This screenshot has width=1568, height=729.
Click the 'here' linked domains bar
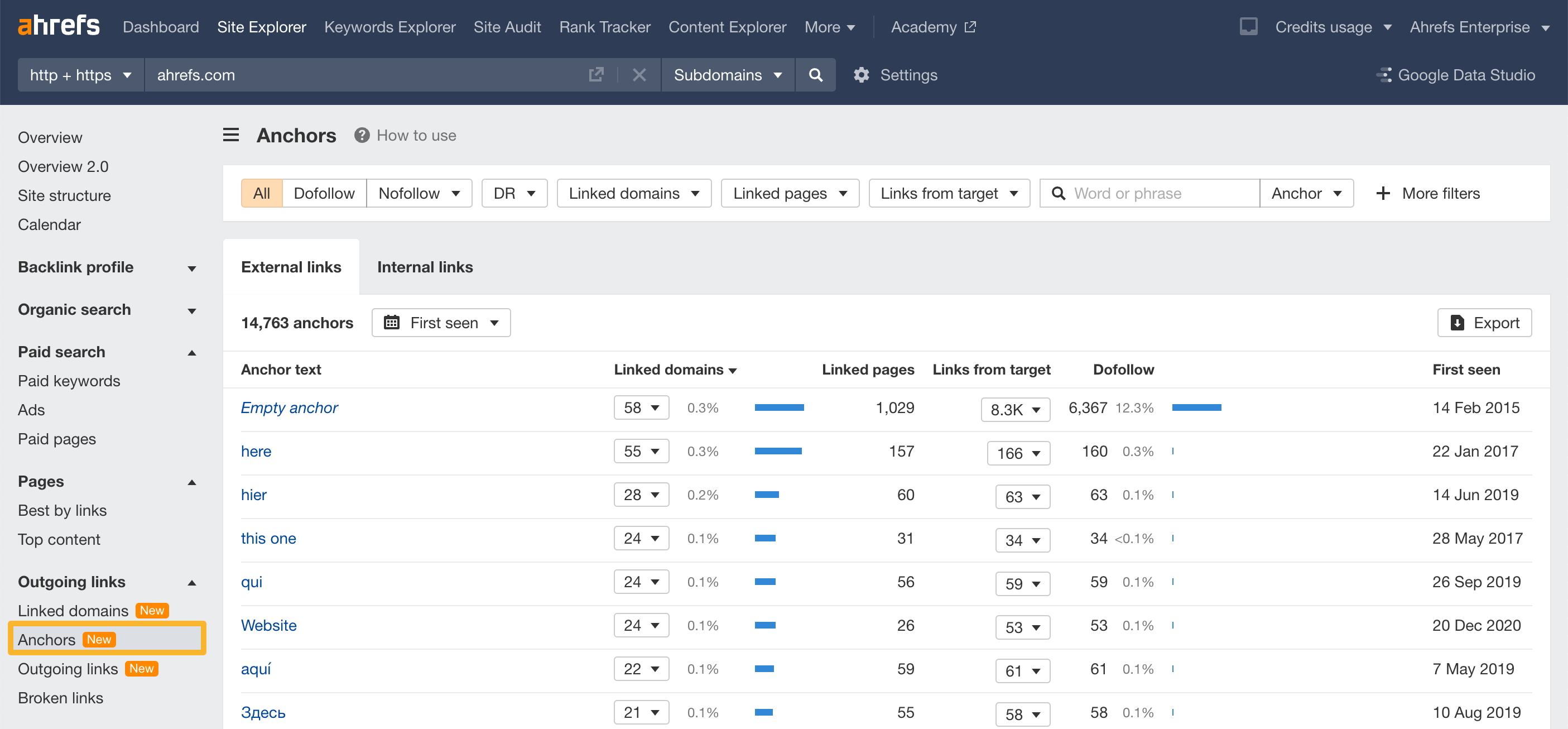[778, 452]
